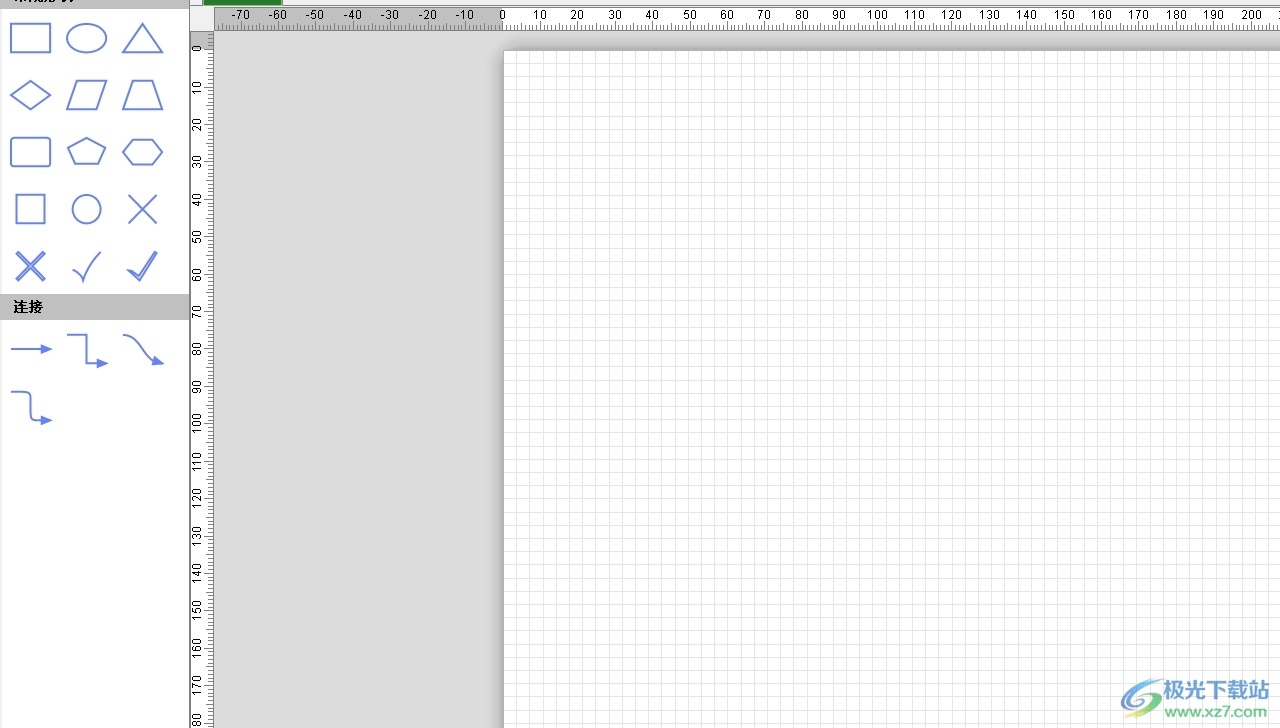Collapse the 连接 section header
Screen dimensions: 1280x728
click(x=94, y=307)
